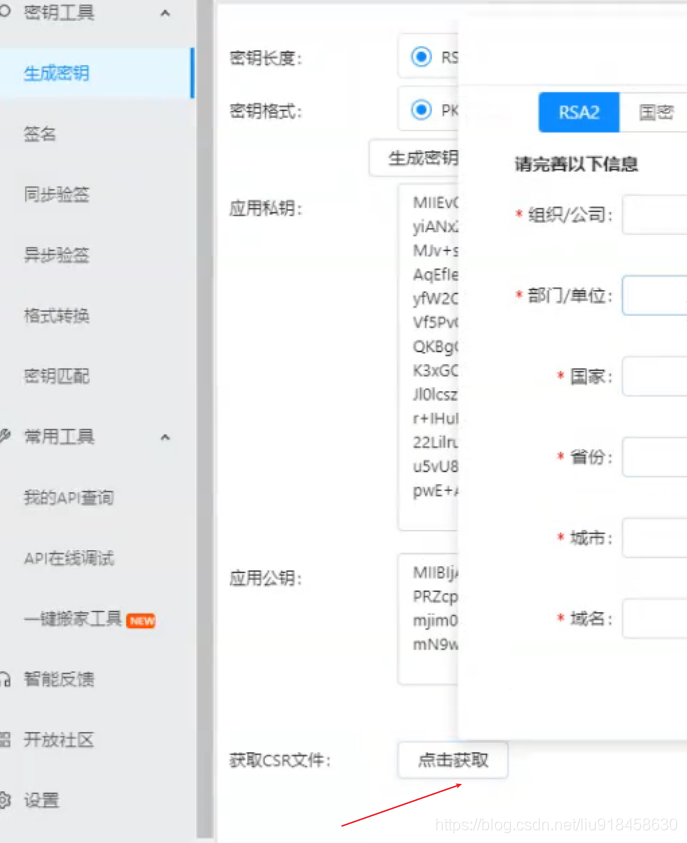Viewport: 687px width, 843px height.
Task: Select the RSA radio for 密钥长度
Action: tap(421, 56)
